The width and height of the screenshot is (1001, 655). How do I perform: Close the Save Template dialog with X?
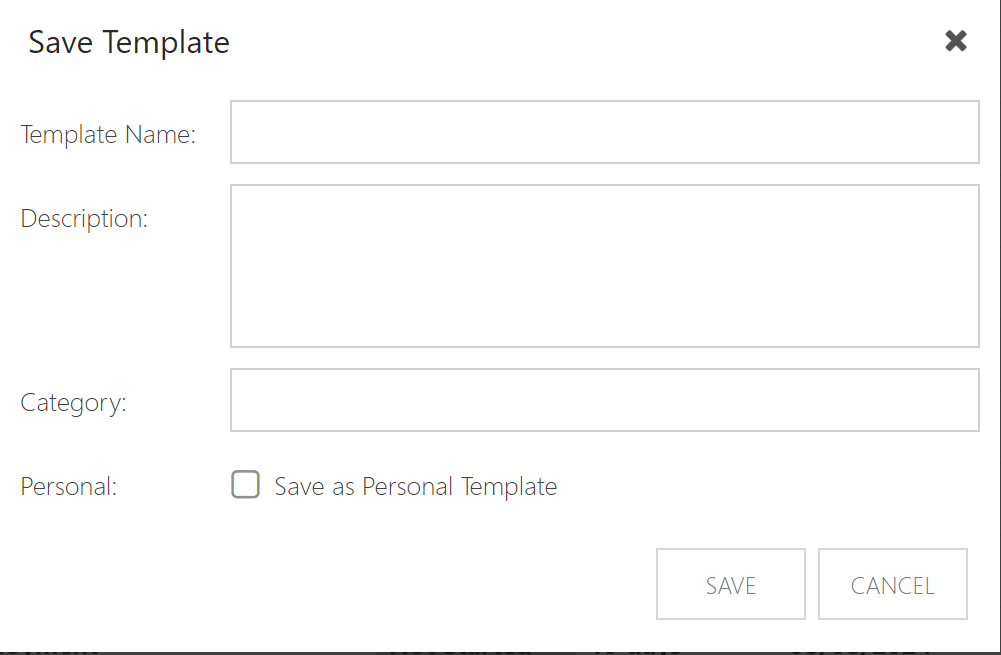coord(956,41)
